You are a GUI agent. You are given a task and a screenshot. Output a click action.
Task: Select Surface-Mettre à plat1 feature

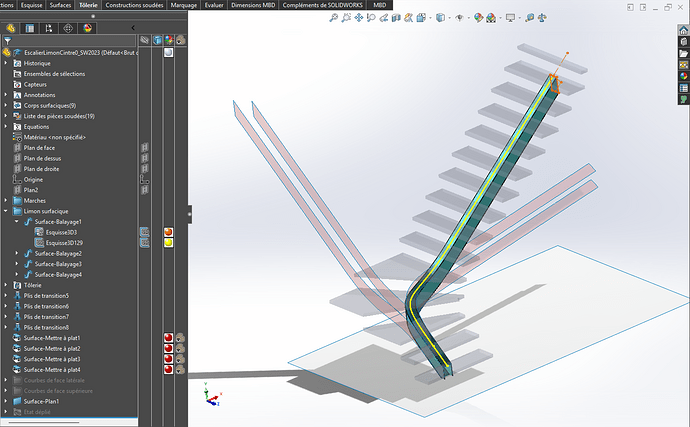pos(52,338)
